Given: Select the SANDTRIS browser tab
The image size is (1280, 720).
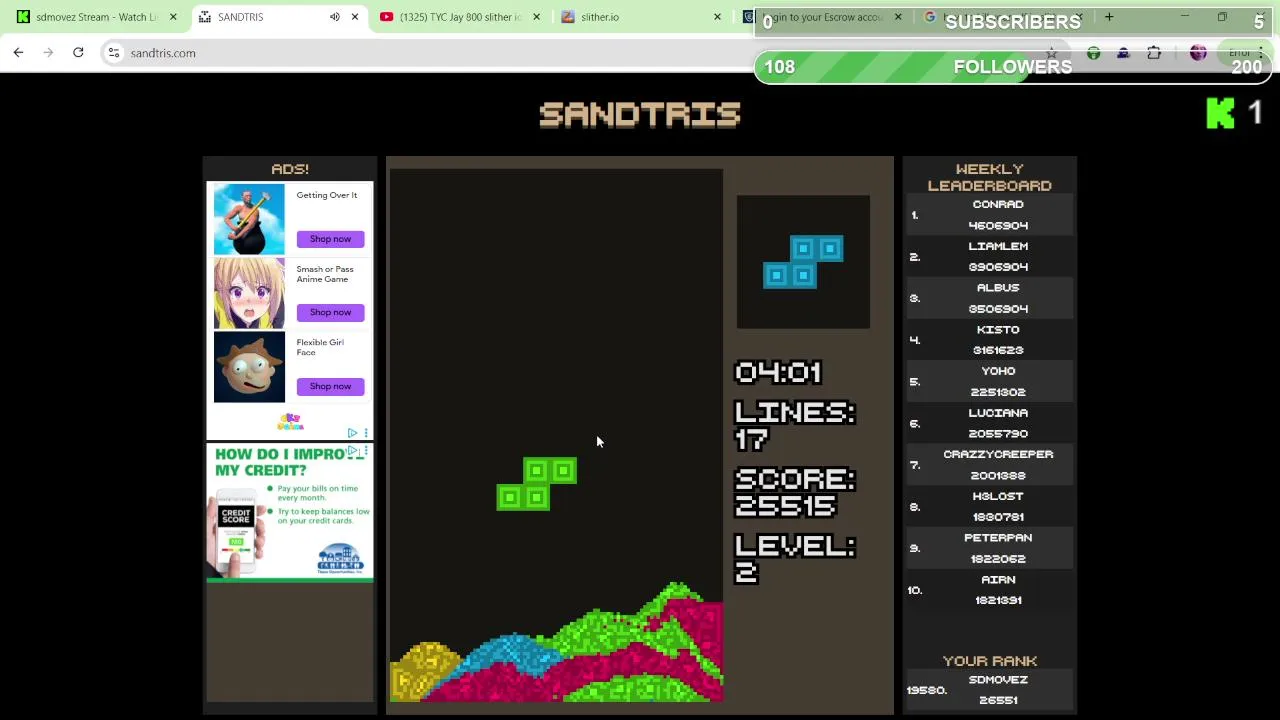Looking at the screenshot, I should [260, 17].
